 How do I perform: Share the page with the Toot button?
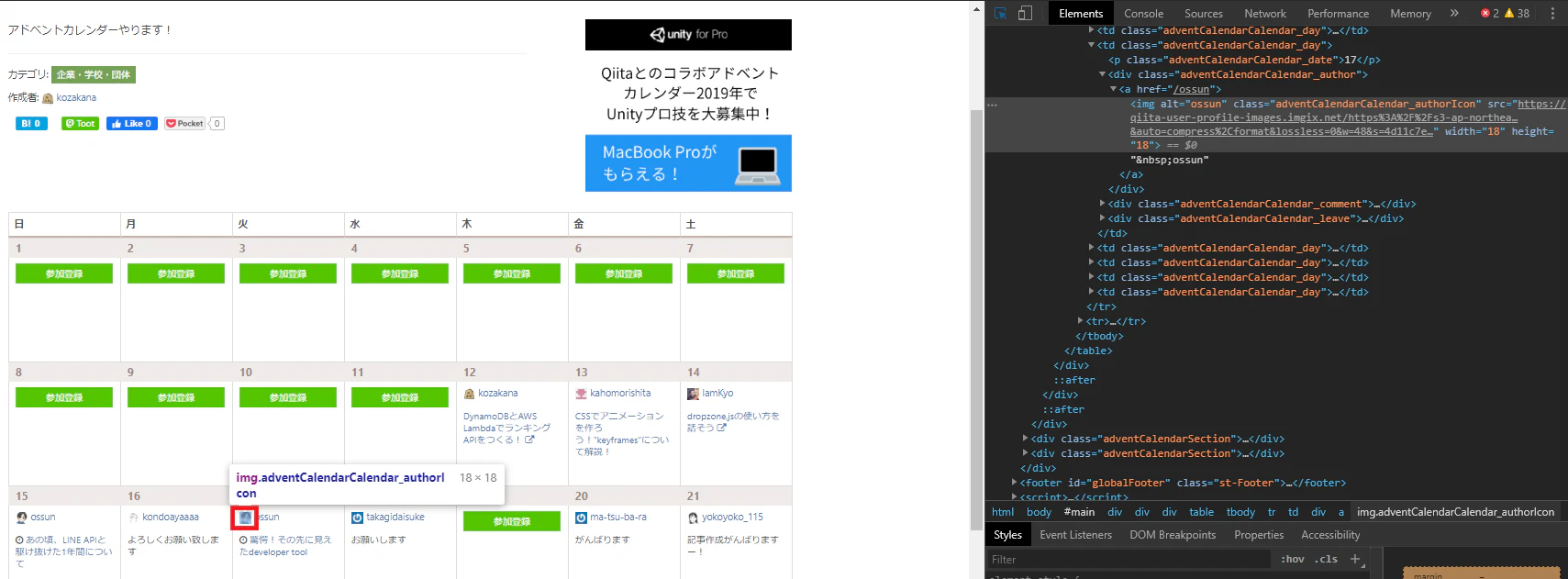(80, 123)
